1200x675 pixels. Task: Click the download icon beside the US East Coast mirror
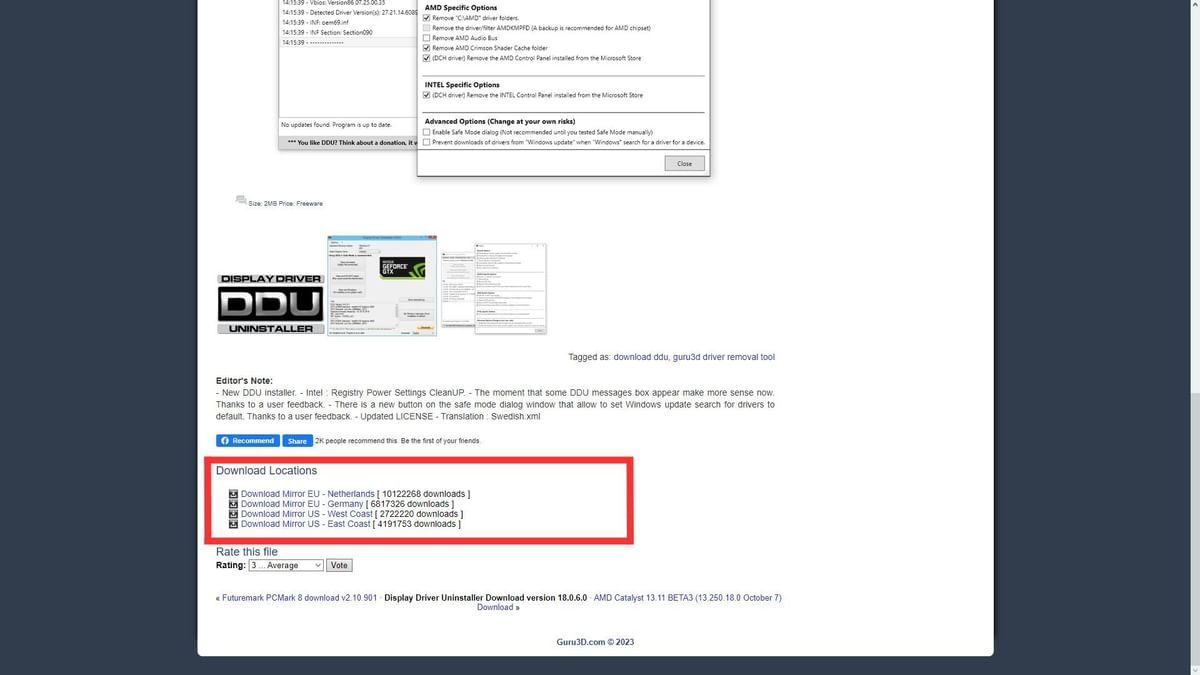click(232, 523)
